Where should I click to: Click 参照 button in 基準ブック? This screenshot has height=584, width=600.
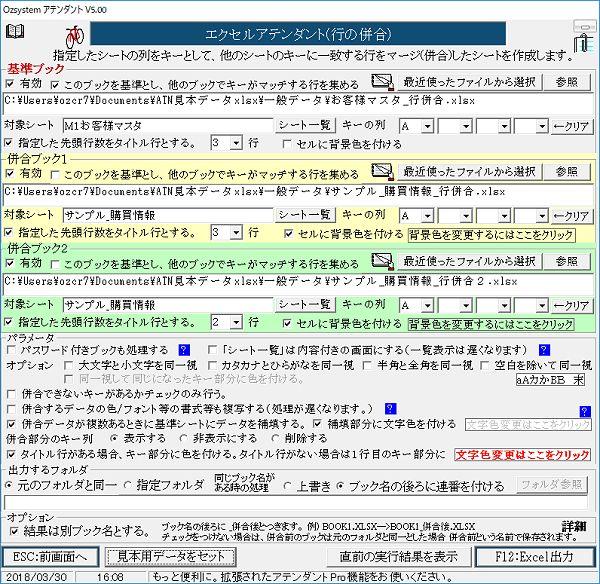coord(567,82)
